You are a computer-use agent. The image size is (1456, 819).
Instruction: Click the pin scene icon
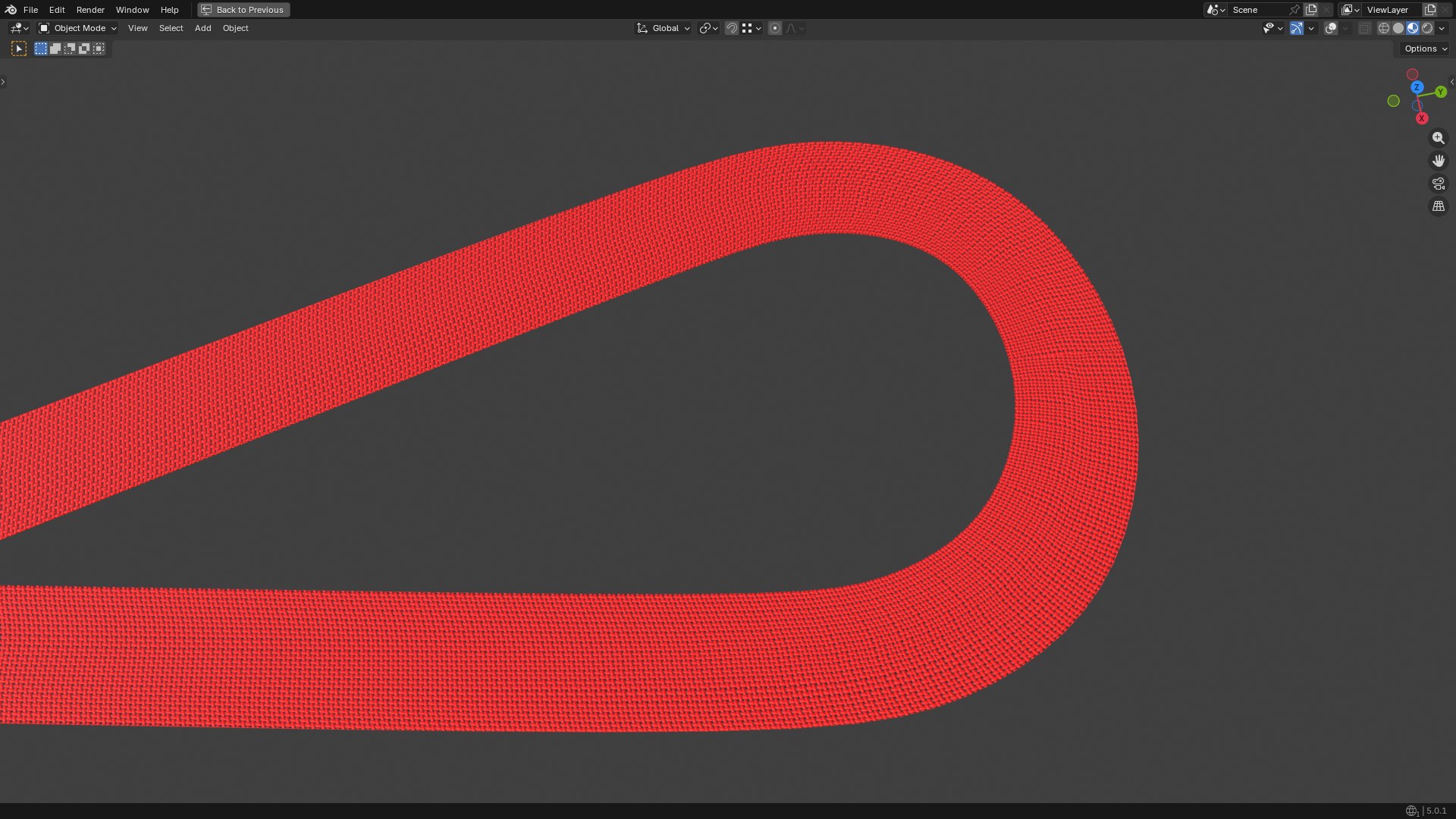pos(1294,10)
